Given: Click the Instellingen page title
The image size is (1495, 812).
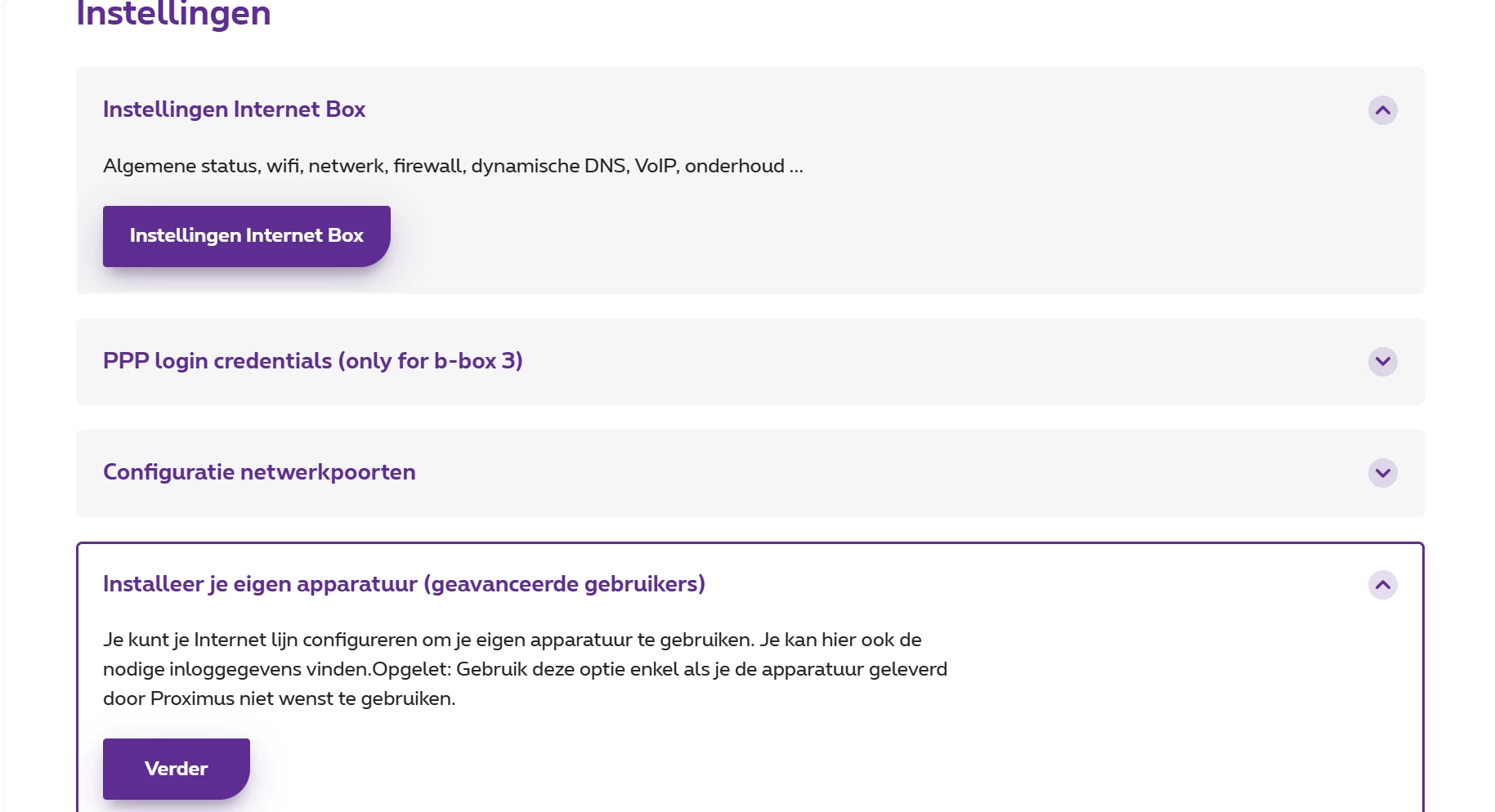Looking at the screenshot, I should point(173,14).
